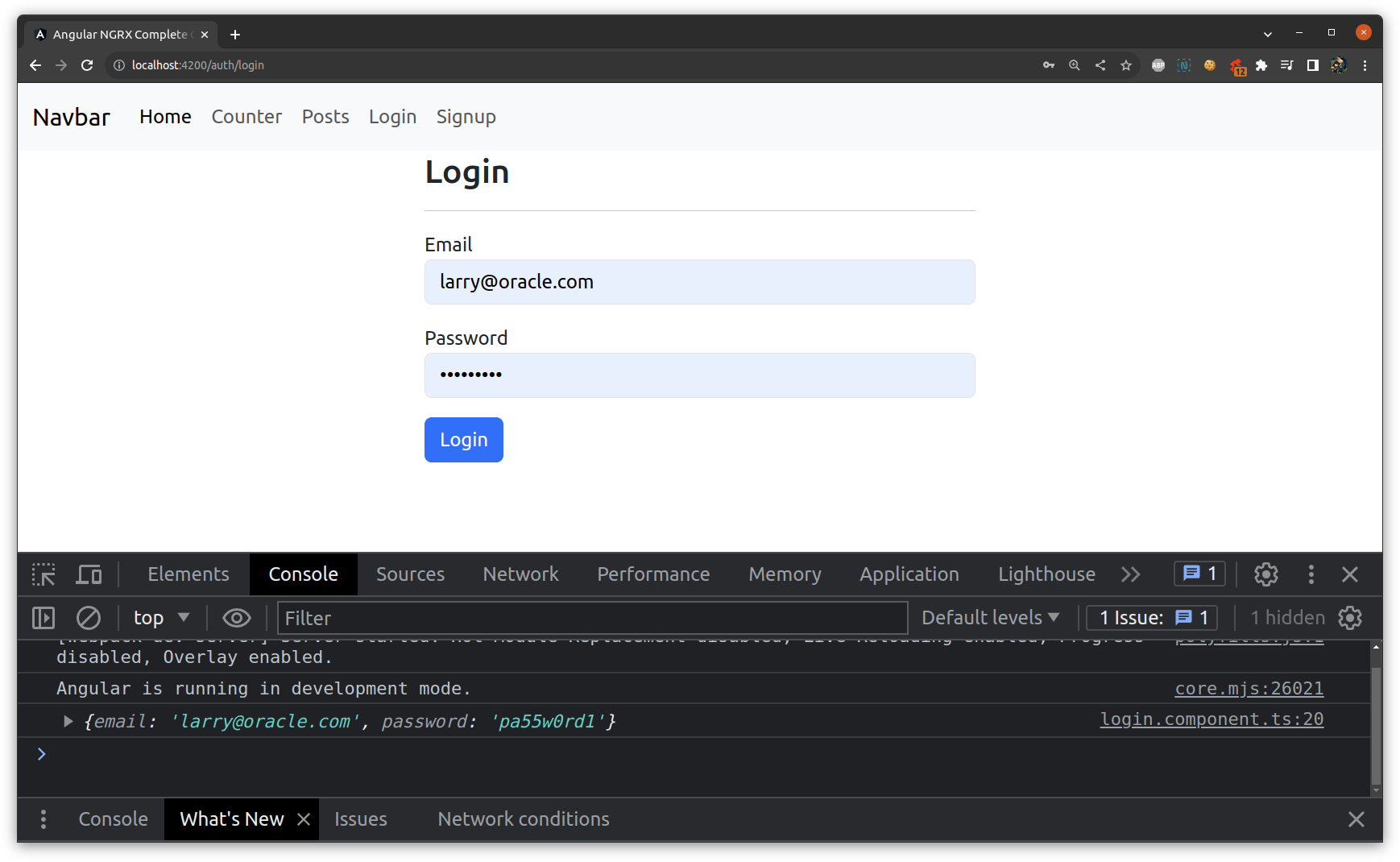The width and height of the screenshot is (1400, 862).
Task: Click the Email input containing larry@oracle.com
Action: tap(699, 282)
